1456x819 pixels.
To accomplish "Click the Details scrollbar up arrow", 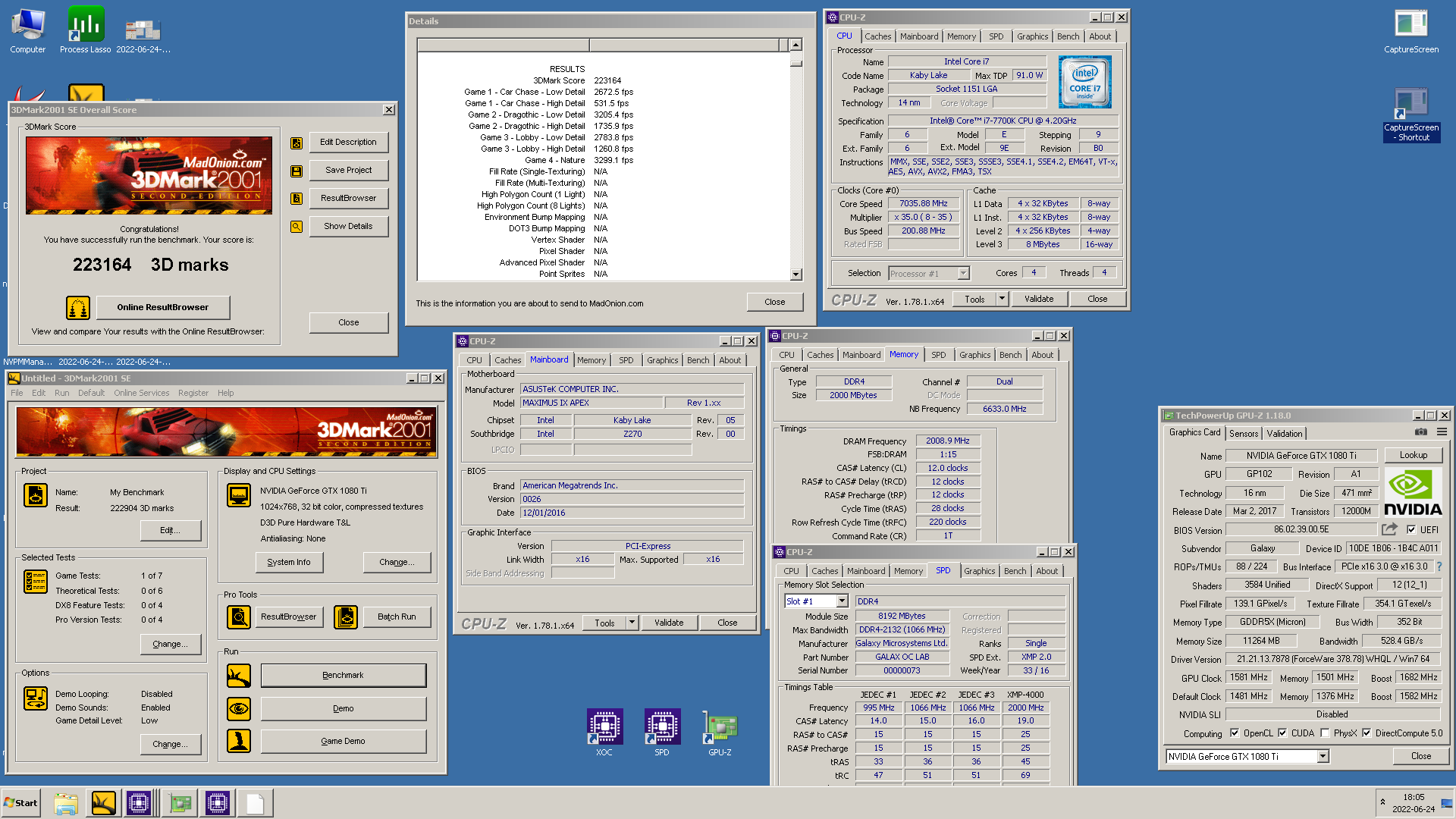I will [795, 45].
